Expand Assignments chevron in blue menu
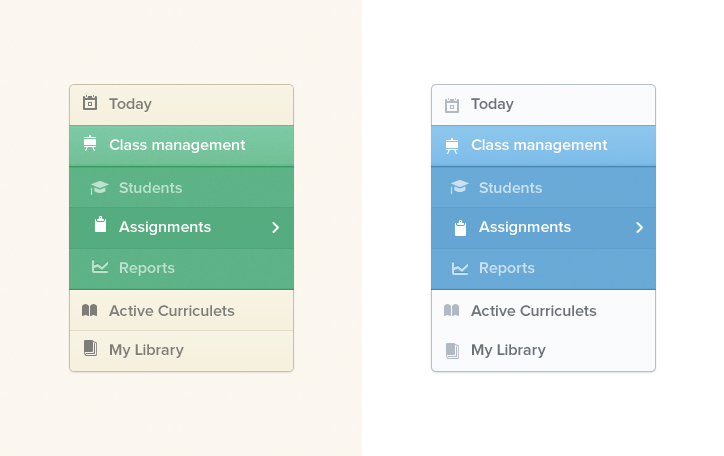This screenshot has width=724, height=456. click(640, 228)
